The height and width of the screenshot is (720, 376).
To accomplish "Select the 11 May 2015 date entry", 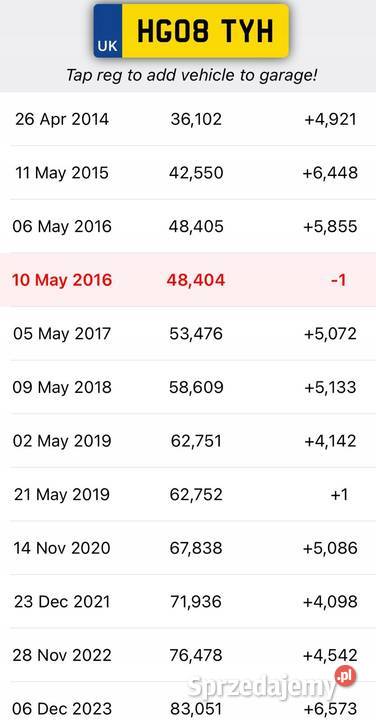I will 62,173.
